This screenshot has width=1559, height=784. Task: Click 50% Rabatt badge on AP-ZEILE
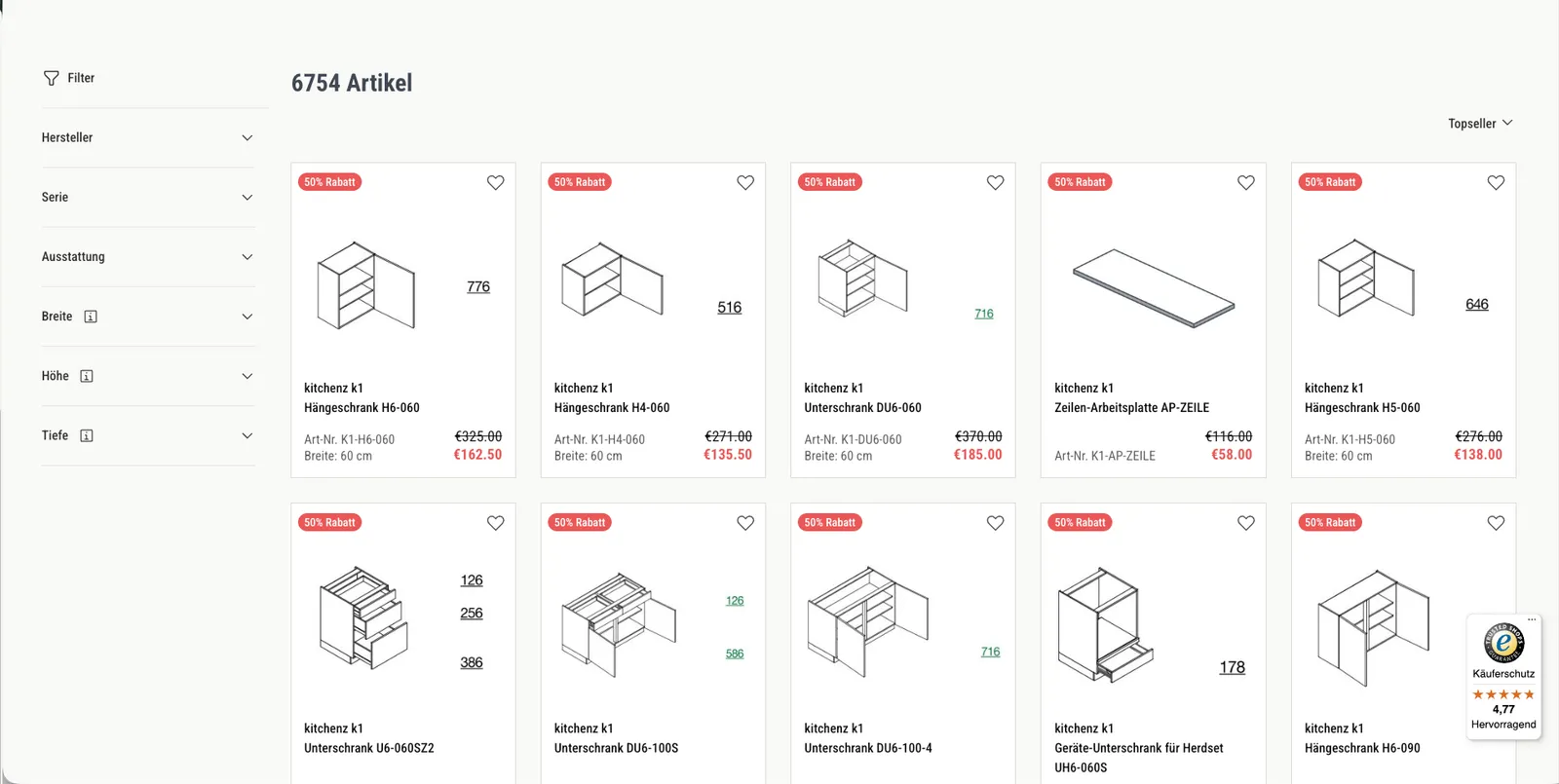pos(1080,182)
